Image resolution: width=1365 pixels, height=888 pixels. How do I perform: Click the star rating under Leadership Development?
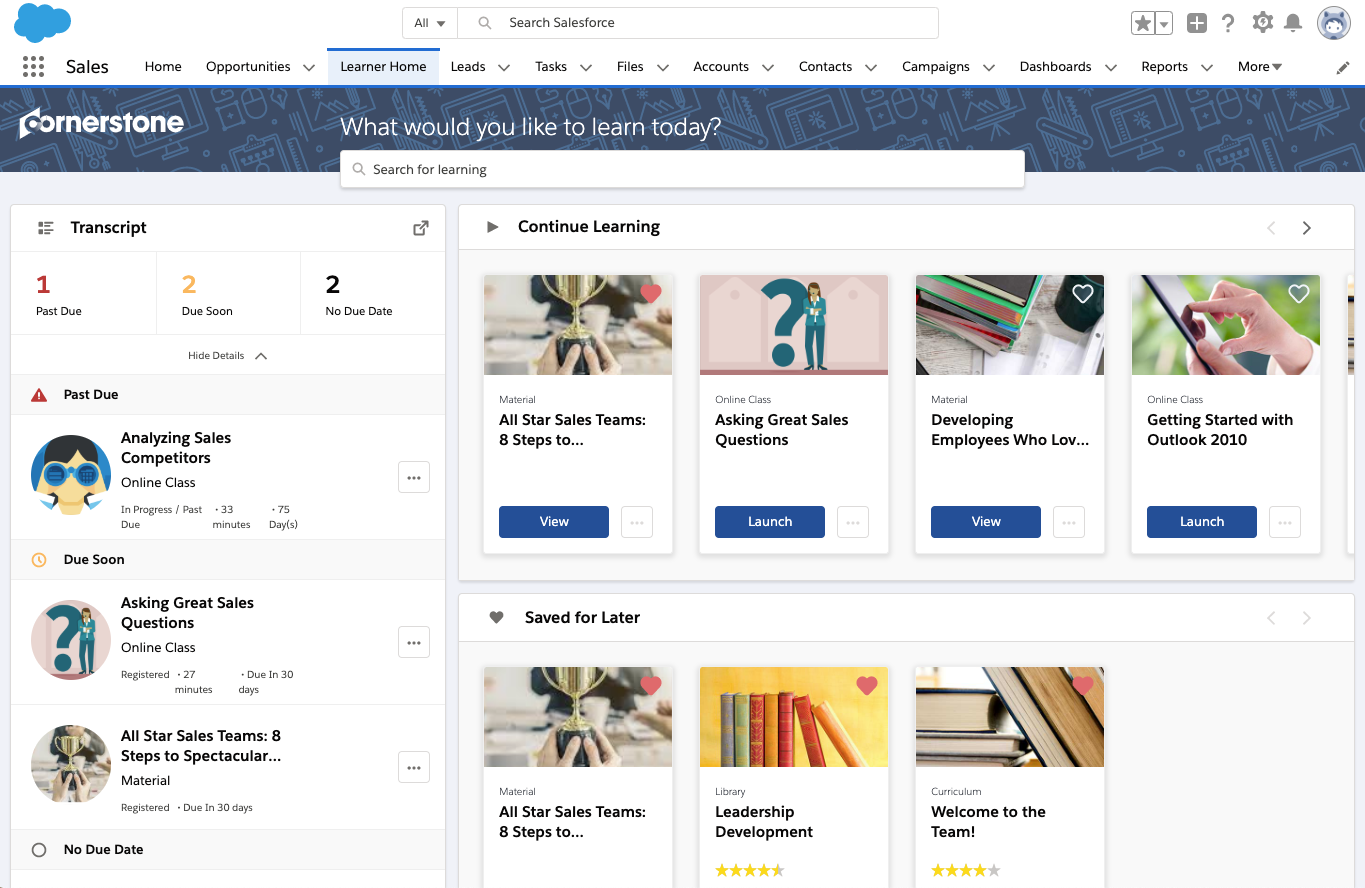[750, 870]
